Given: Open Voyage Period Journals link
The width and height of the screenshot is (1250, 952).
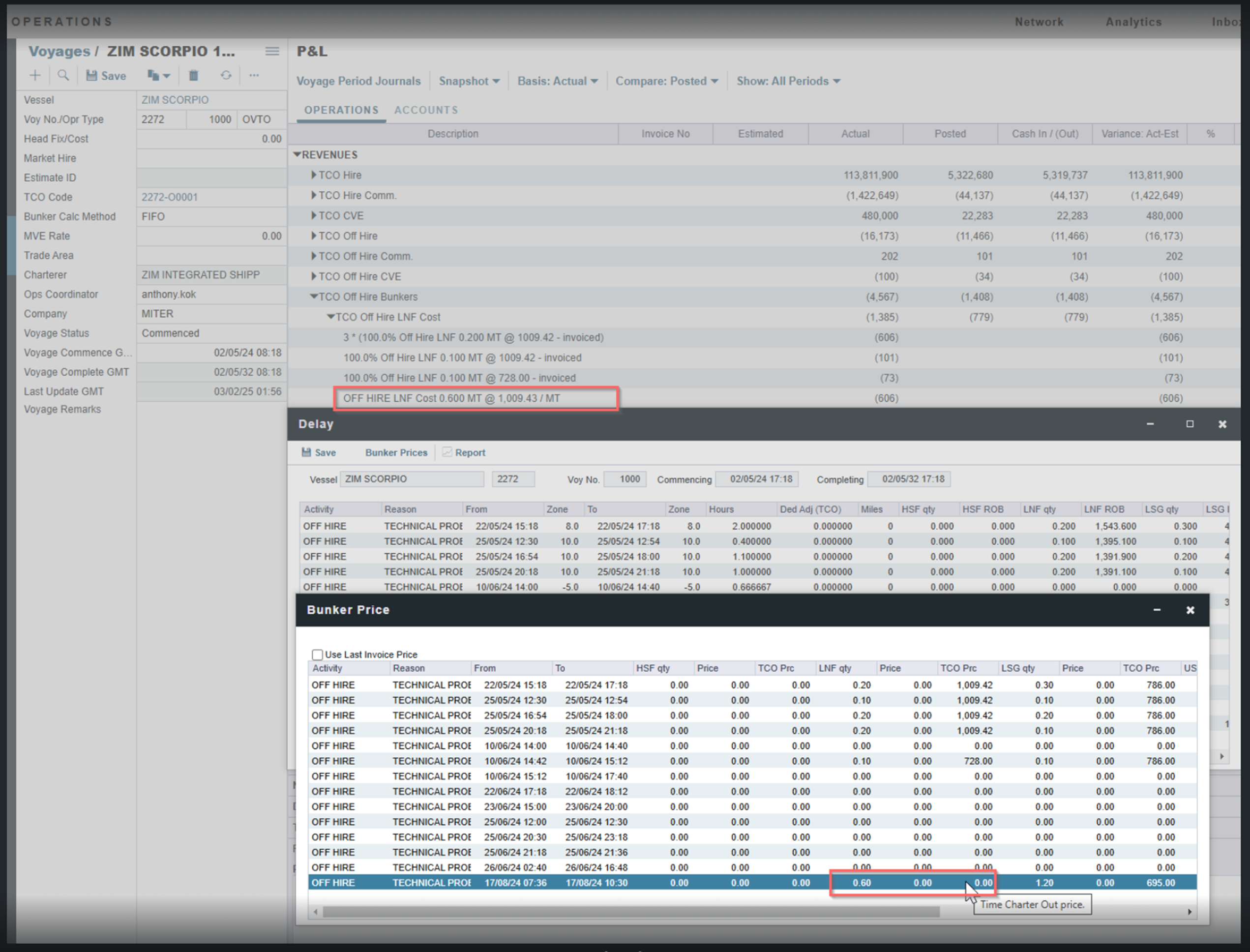Looking at the screenshot, I should (x=358, y=81).
